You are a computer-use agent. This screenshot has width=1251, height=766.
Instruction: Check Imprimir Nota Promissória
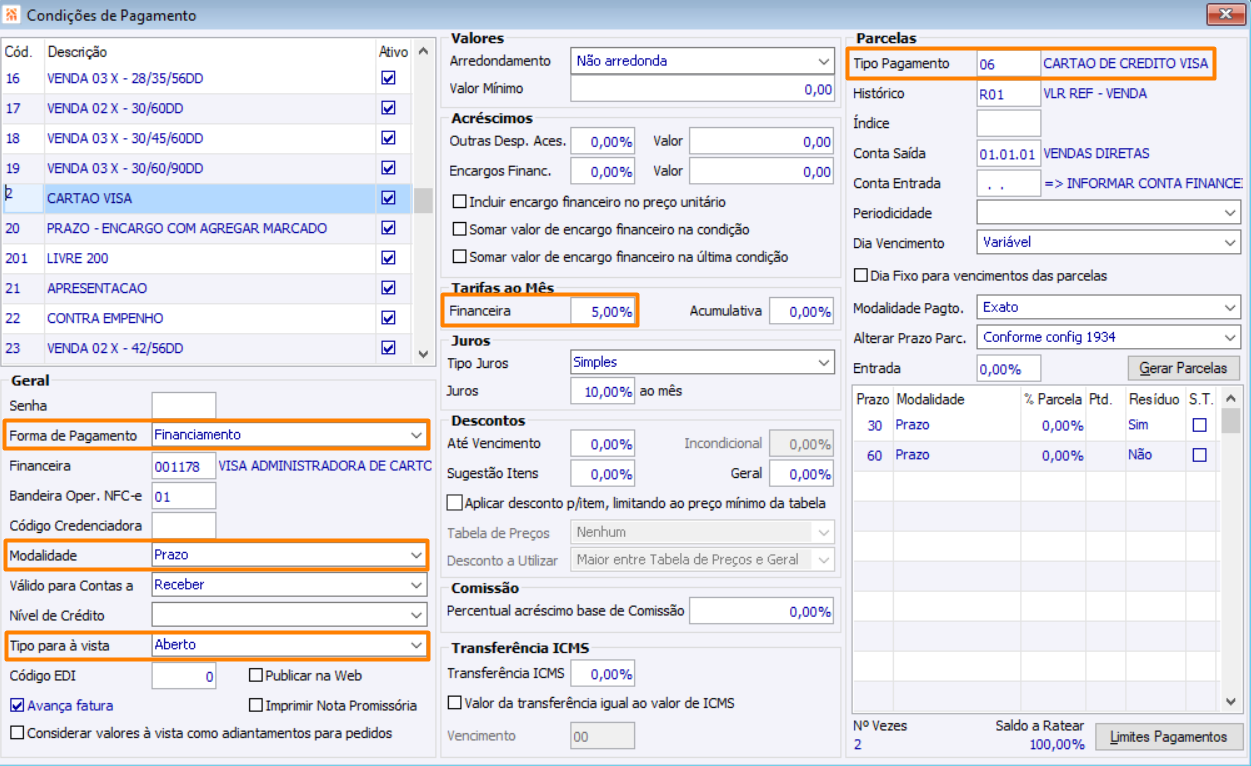(256, 705)
